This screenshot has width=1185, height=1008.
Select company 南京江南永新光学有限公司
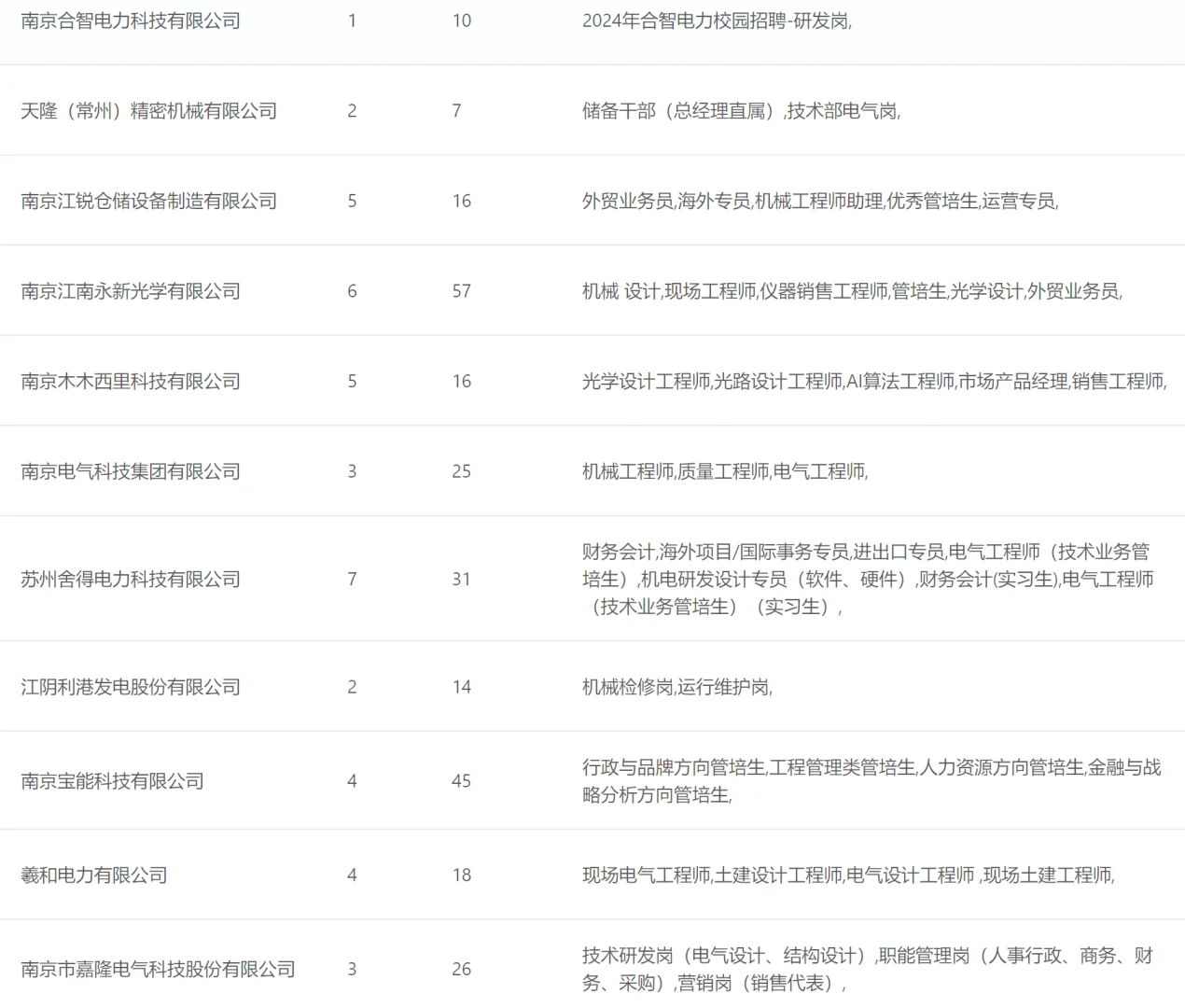click(x=131, y=291)
